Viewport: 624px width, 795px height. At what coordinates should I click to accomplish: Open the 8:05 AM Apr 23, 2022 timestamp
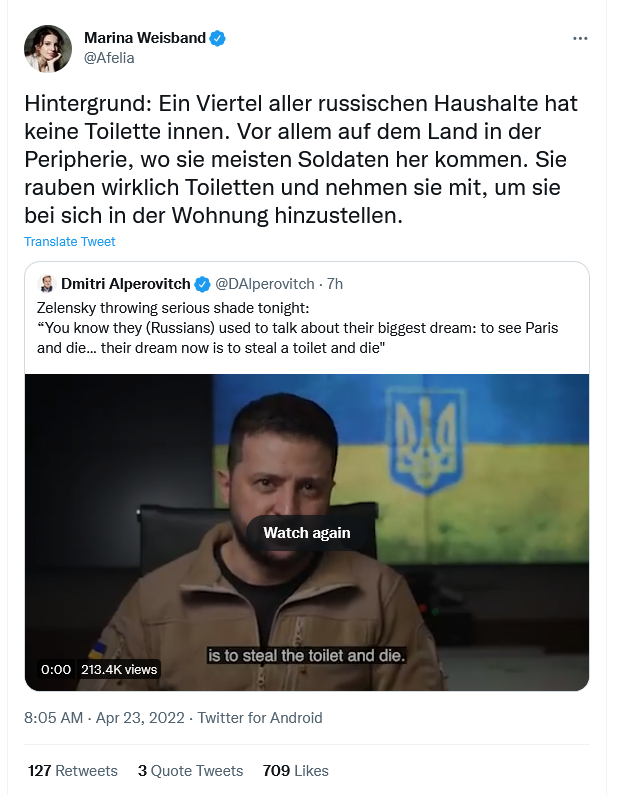coord(104,718)
